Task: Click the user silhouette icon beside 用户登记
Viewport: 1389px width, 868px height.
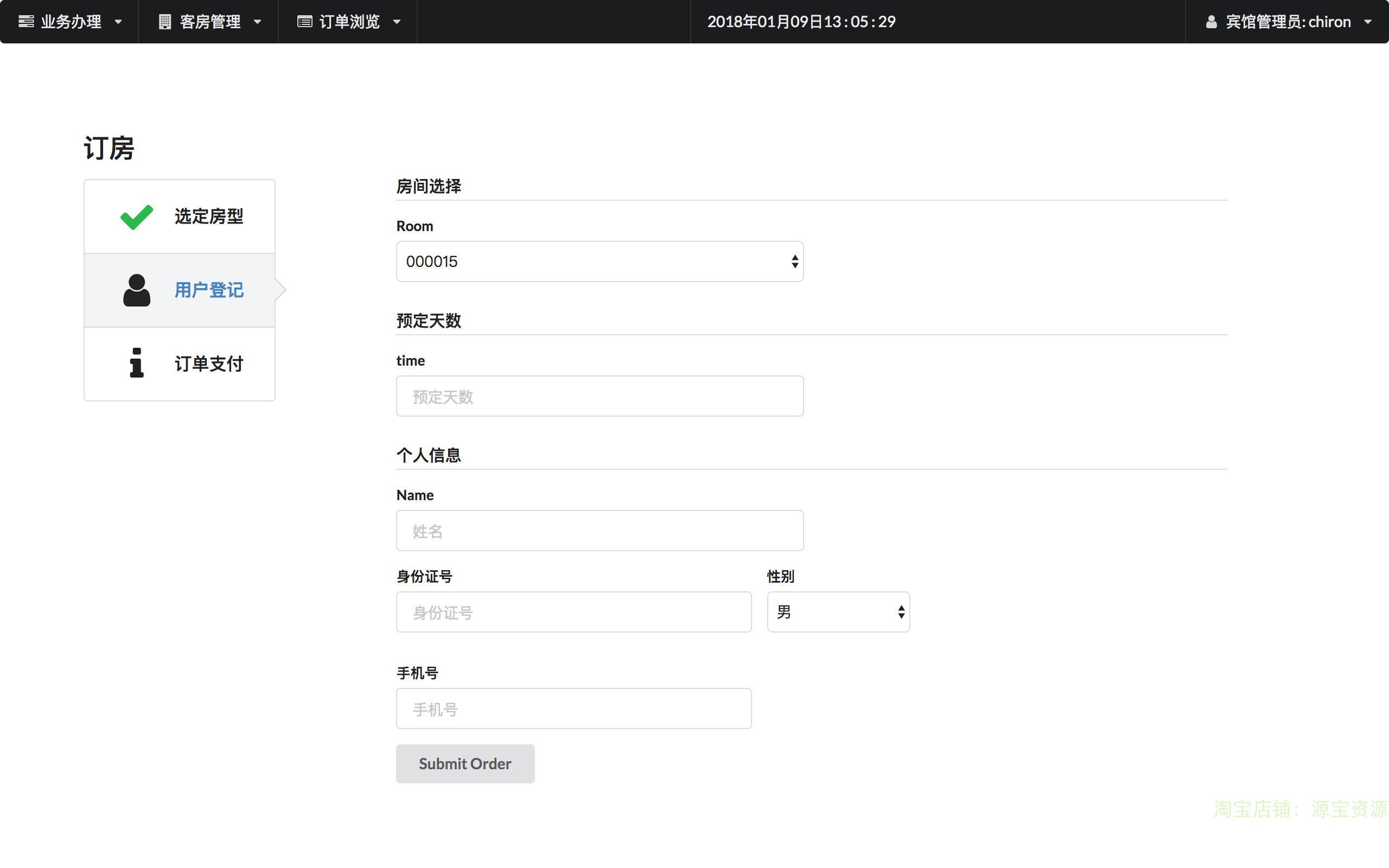Action: click(137, 290)
